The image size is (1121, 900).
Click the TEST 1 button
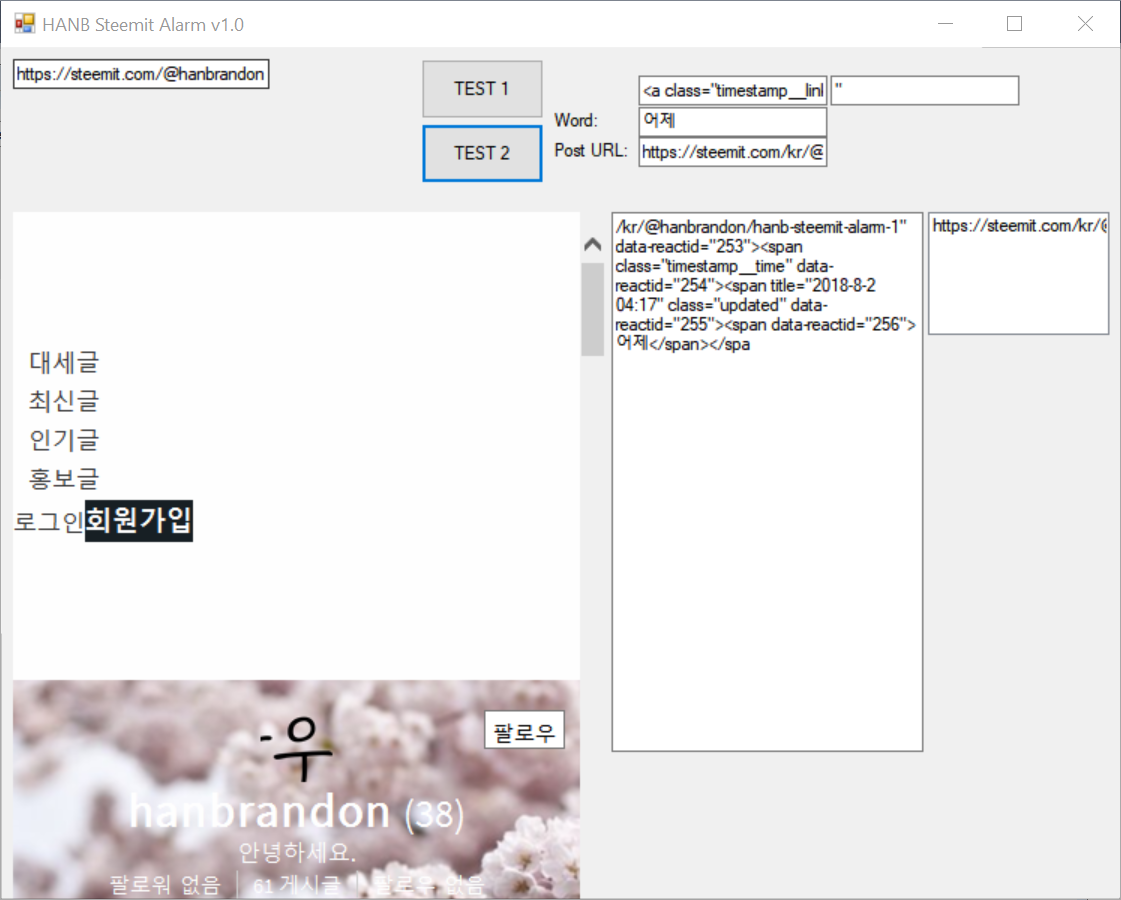pos(482,89)
